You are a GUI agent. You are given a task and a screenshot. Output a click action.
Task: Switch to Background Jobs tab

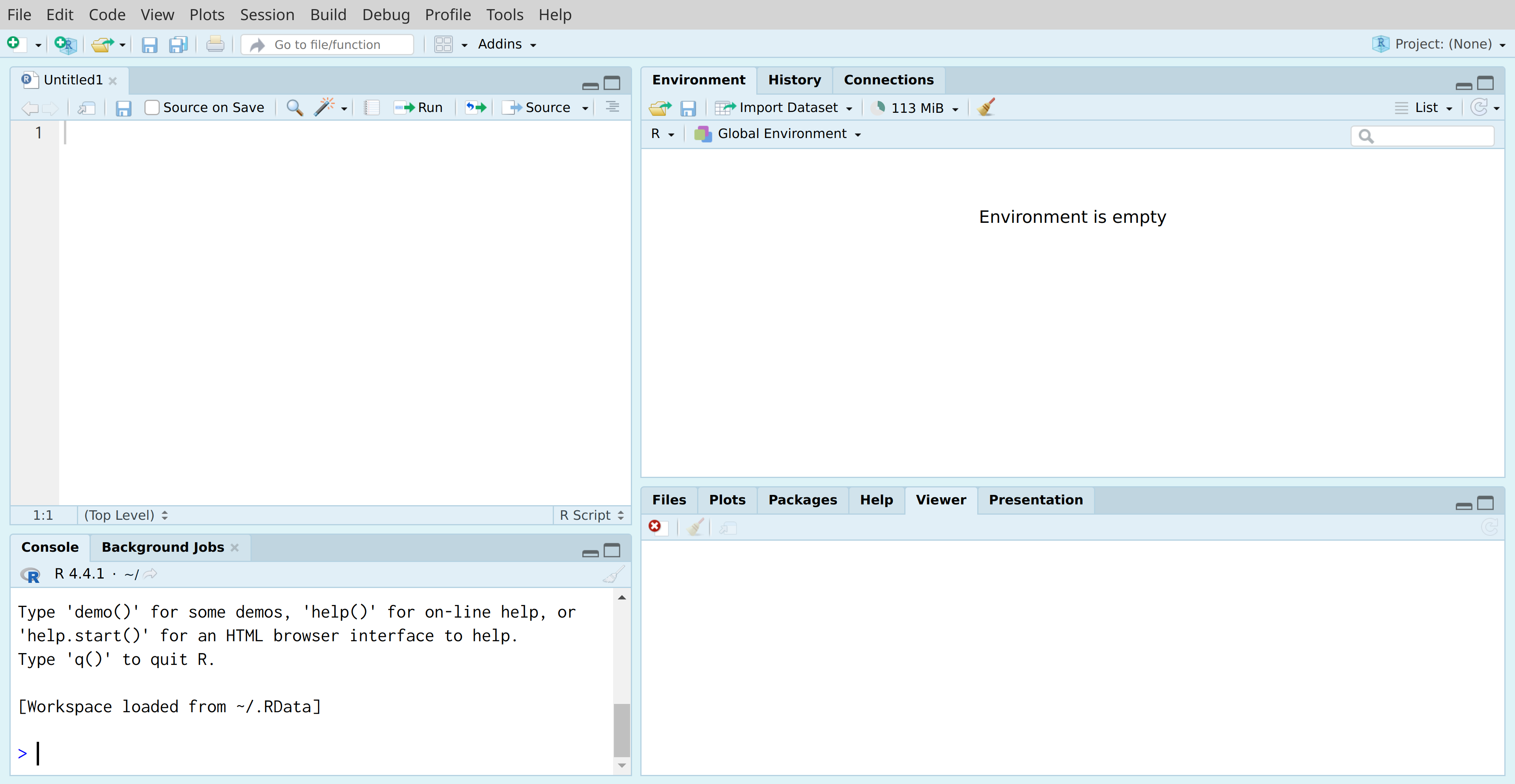(x=163, y=548)
